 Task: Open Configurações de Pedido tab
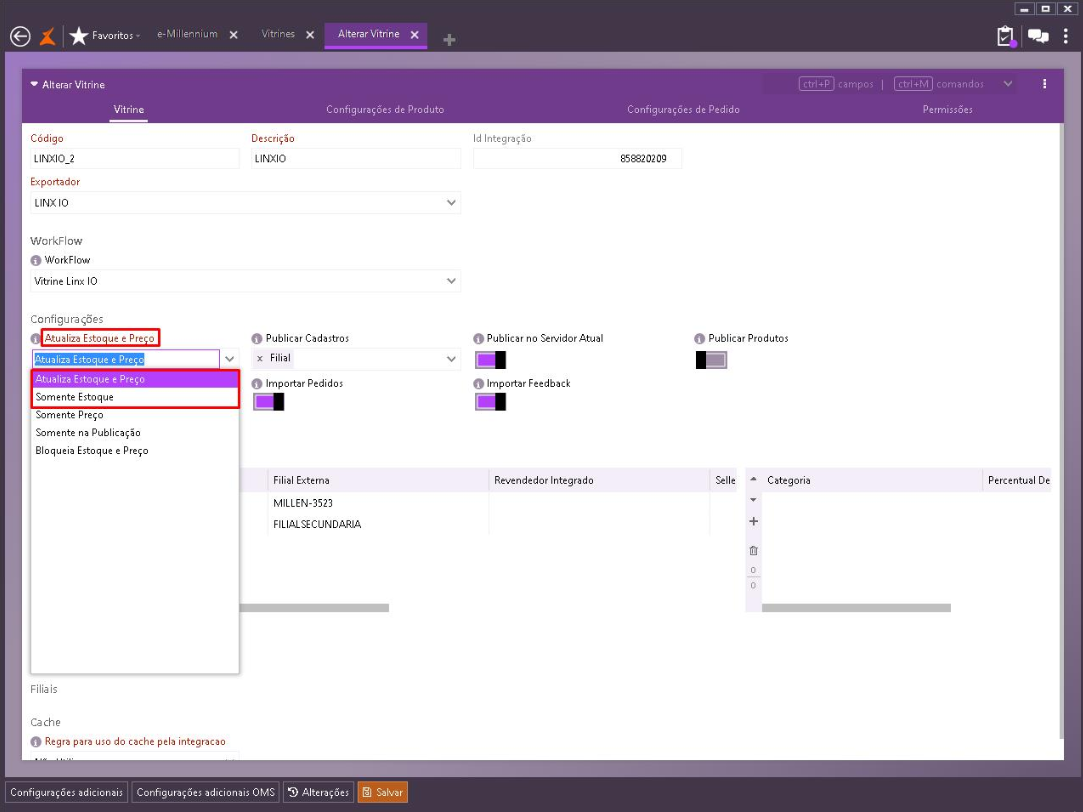[x=683, y=109]
